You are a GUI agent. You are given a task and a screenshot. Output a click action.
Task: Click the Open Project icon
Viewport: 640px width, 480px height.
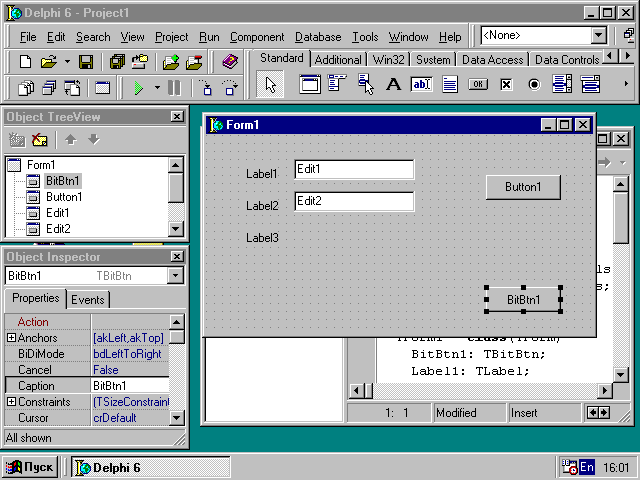pos(140,62)
